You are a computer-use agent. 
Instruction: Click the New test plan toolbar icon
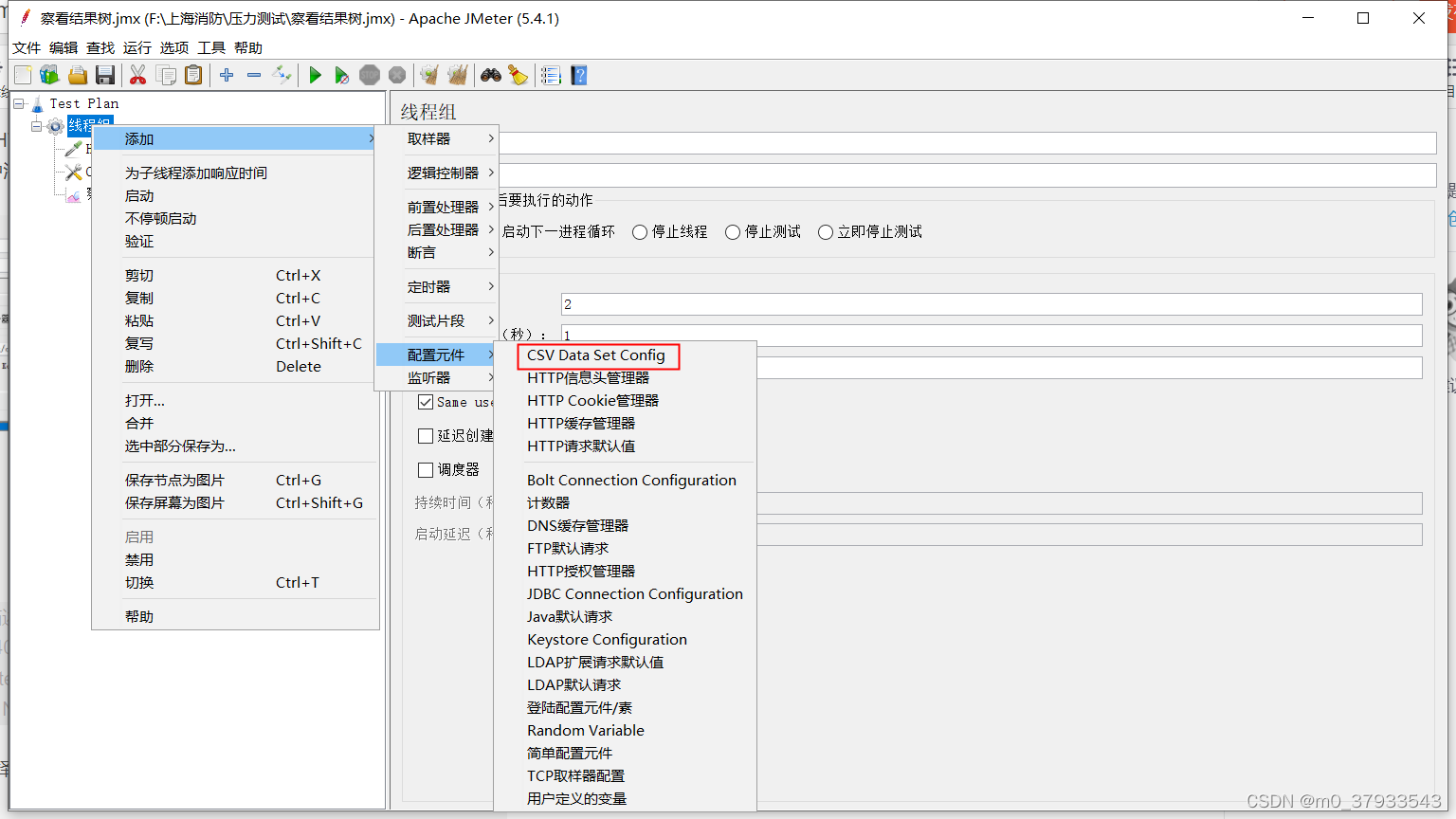(x=23, y=75)
